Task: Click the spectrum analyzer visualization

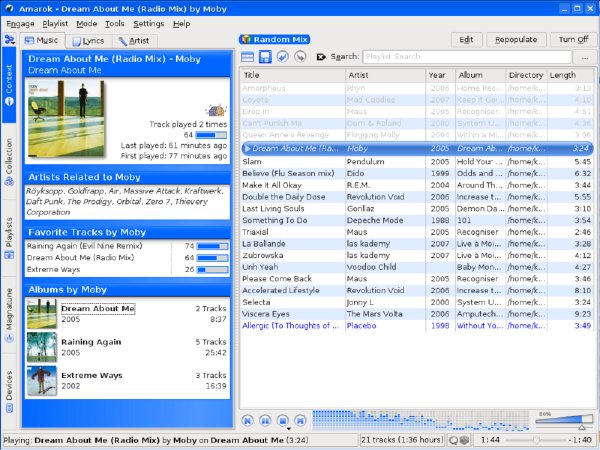Action: click(x=421, y=420)
